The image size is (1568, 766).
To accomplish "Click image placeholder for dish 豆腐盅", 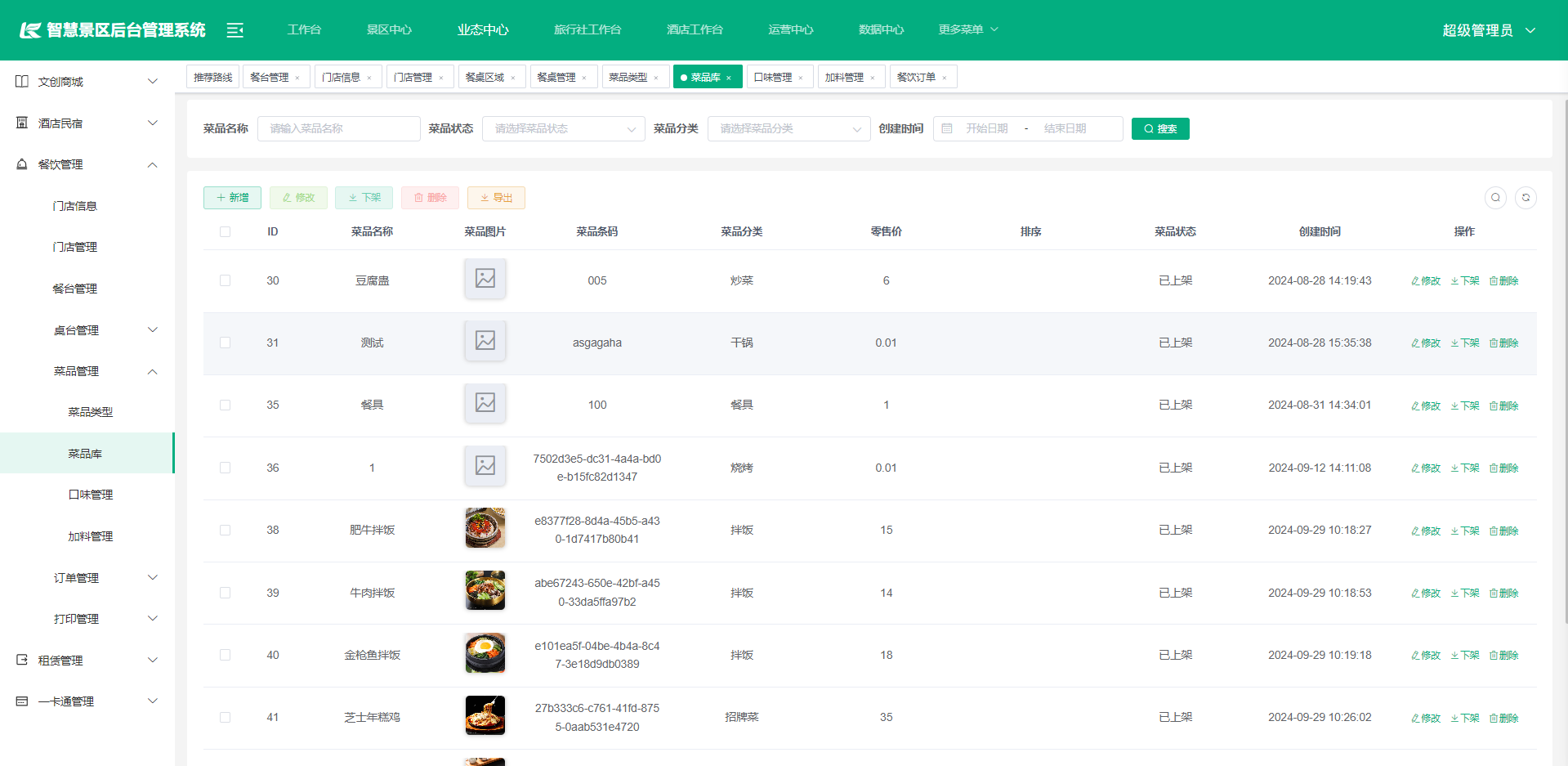I will pos(485,279).
